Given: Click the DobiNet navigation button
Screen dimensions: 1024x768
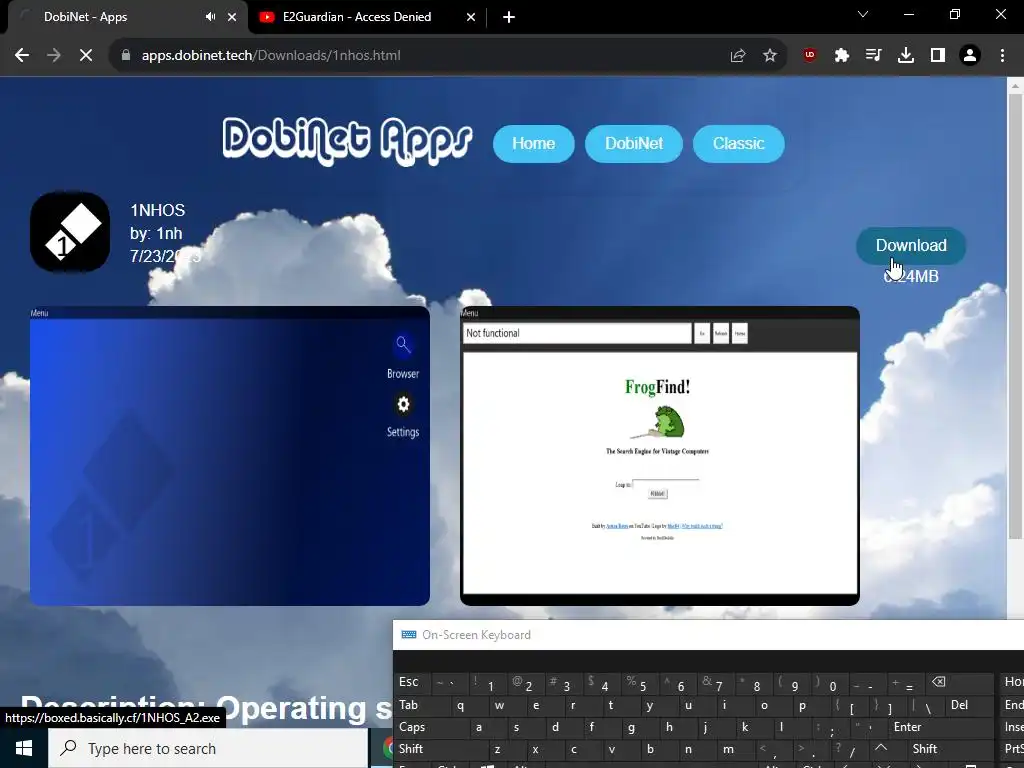Looking at the screenshot, I should [633, 144].
